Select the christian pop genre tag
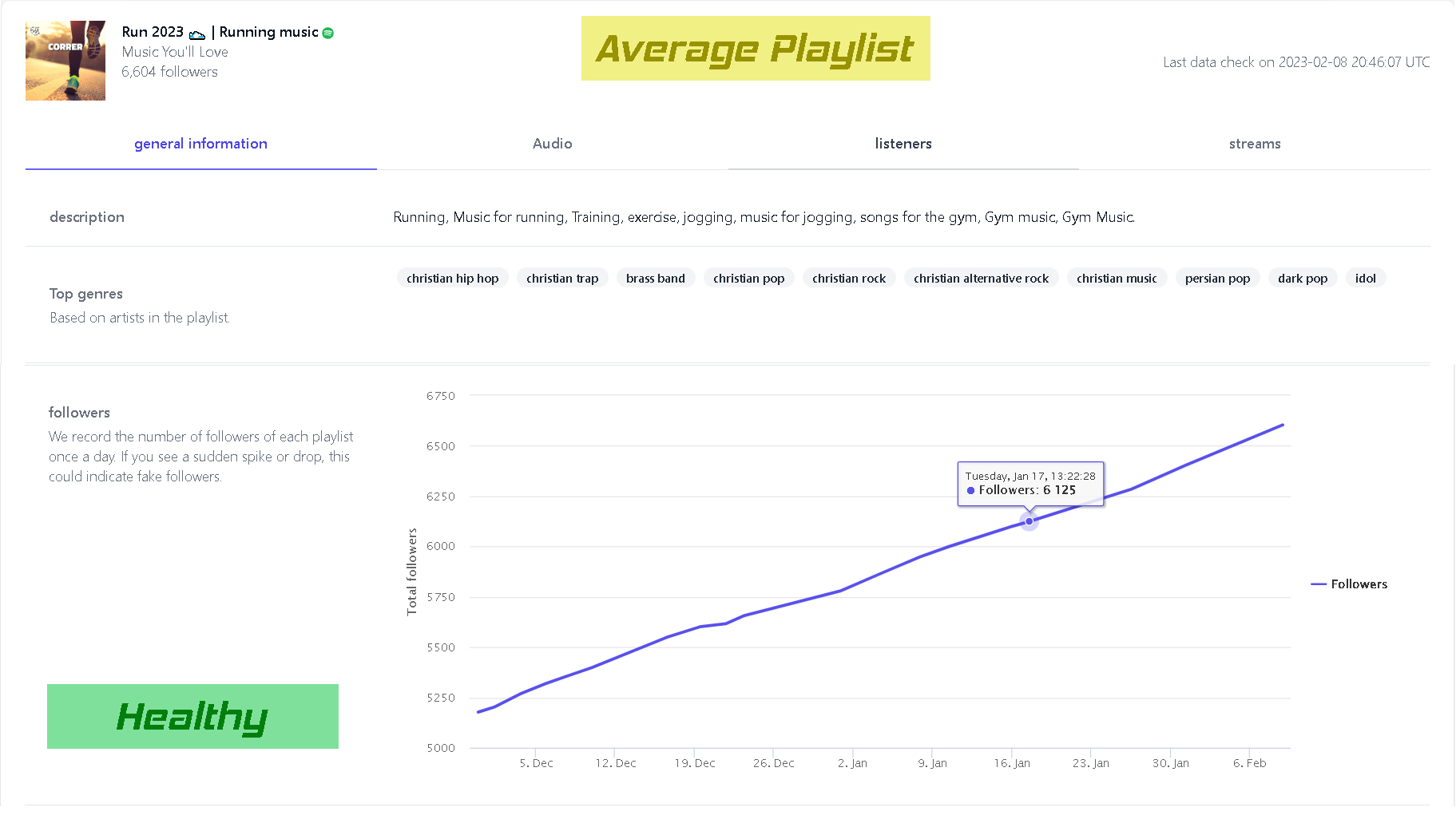The image size is (1456, 823). (748, 279)
